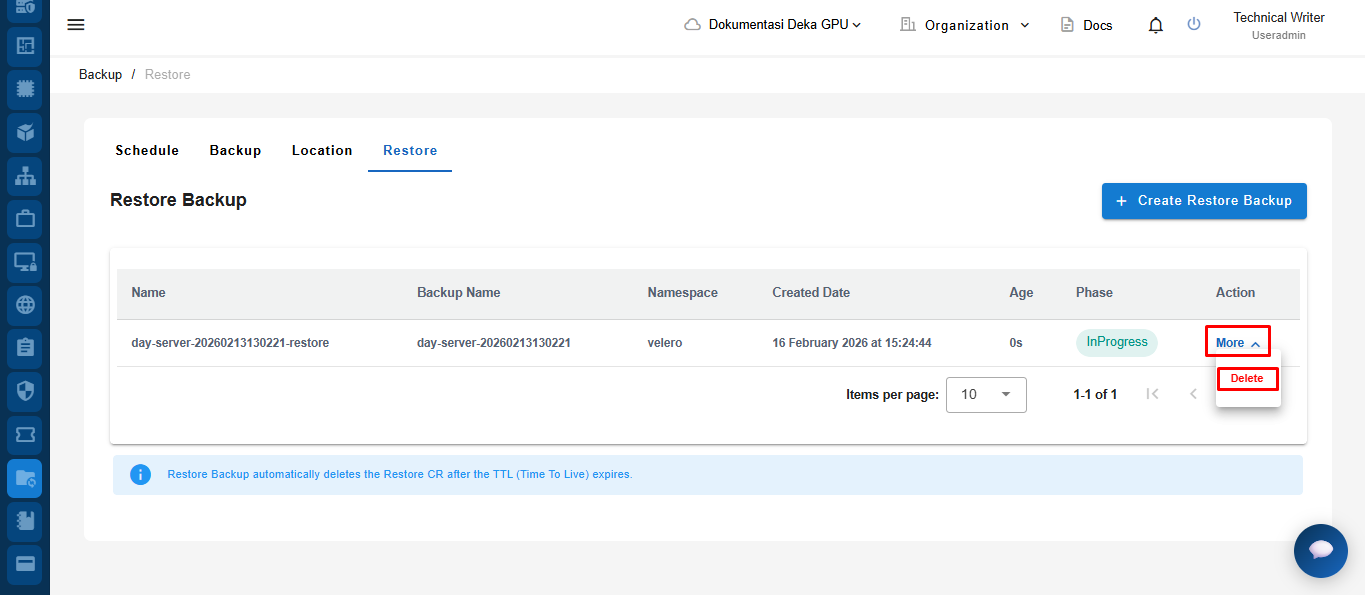The height and width of the screenshot is (595, 1365).
Task: Open the chat support bubble
Action: [x=1320, y=550]
